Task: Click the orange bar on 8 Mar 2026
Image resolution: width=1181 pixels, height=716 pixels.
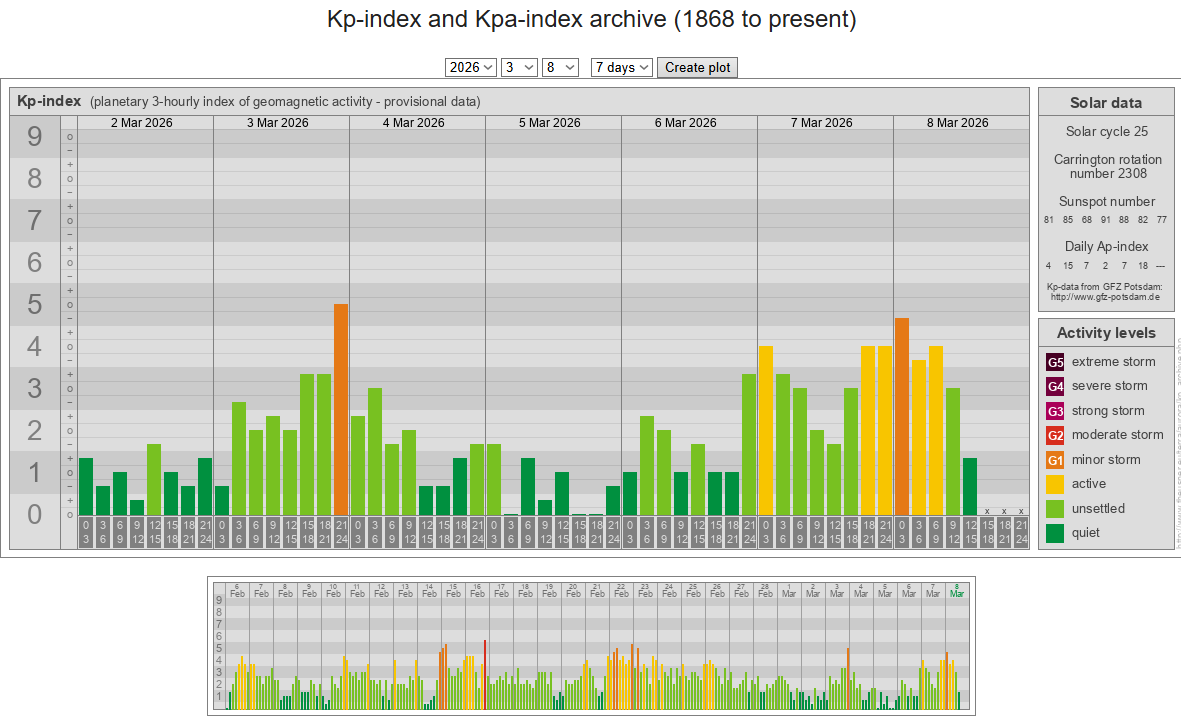Action: [902, 416]
